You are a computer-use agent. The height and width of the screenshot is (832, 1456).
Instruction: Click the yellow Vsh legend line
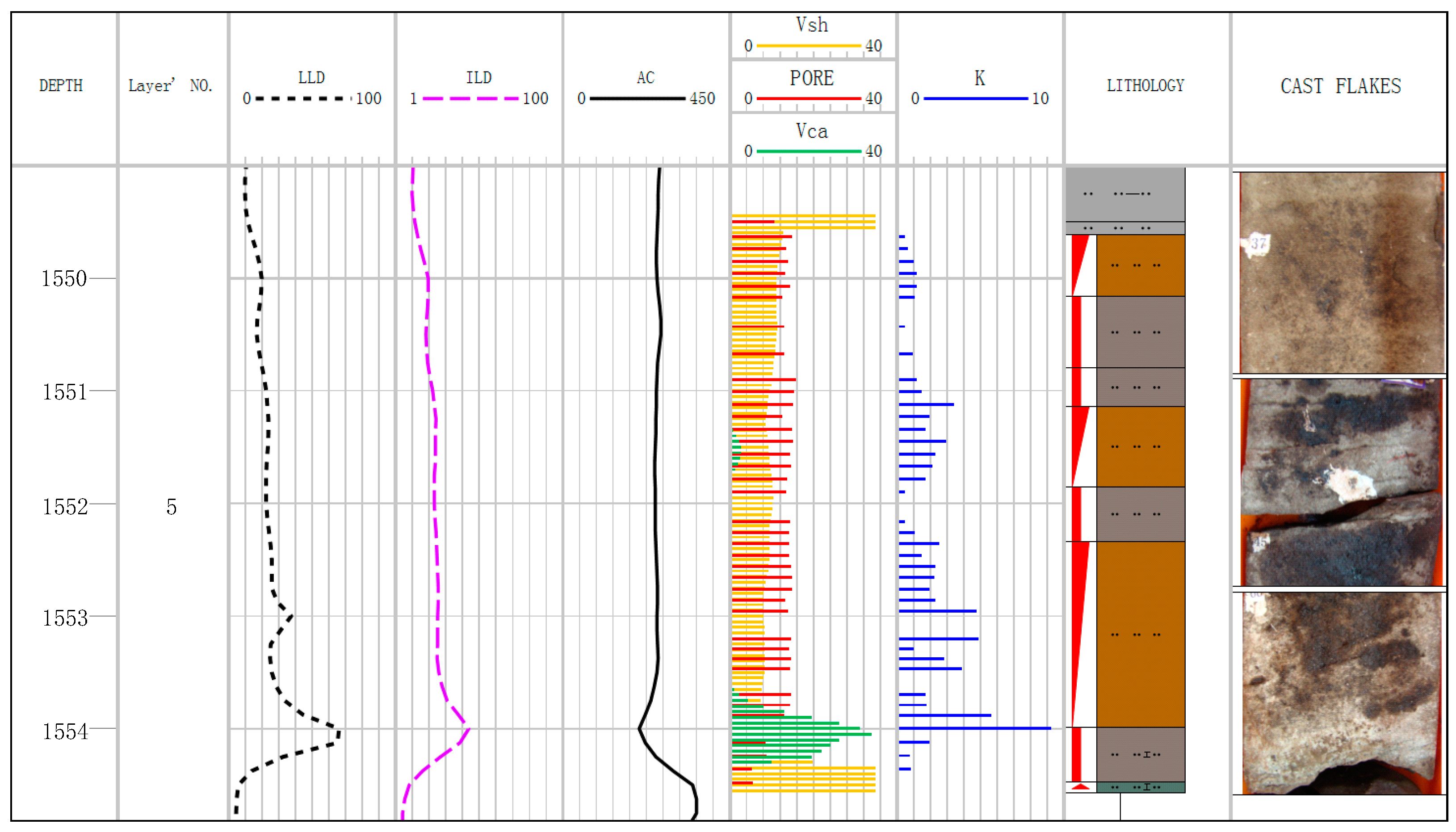[808, 46]
